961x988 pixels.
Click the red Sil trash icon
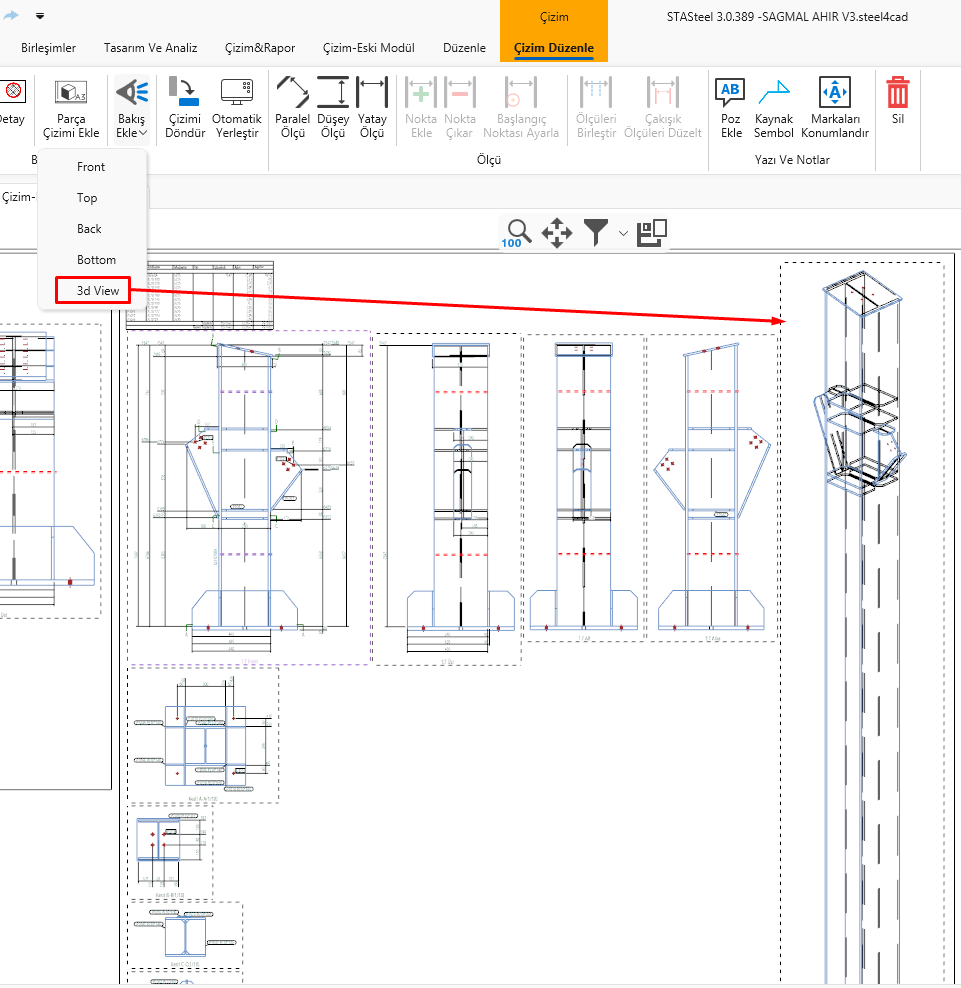pos(898,93)
